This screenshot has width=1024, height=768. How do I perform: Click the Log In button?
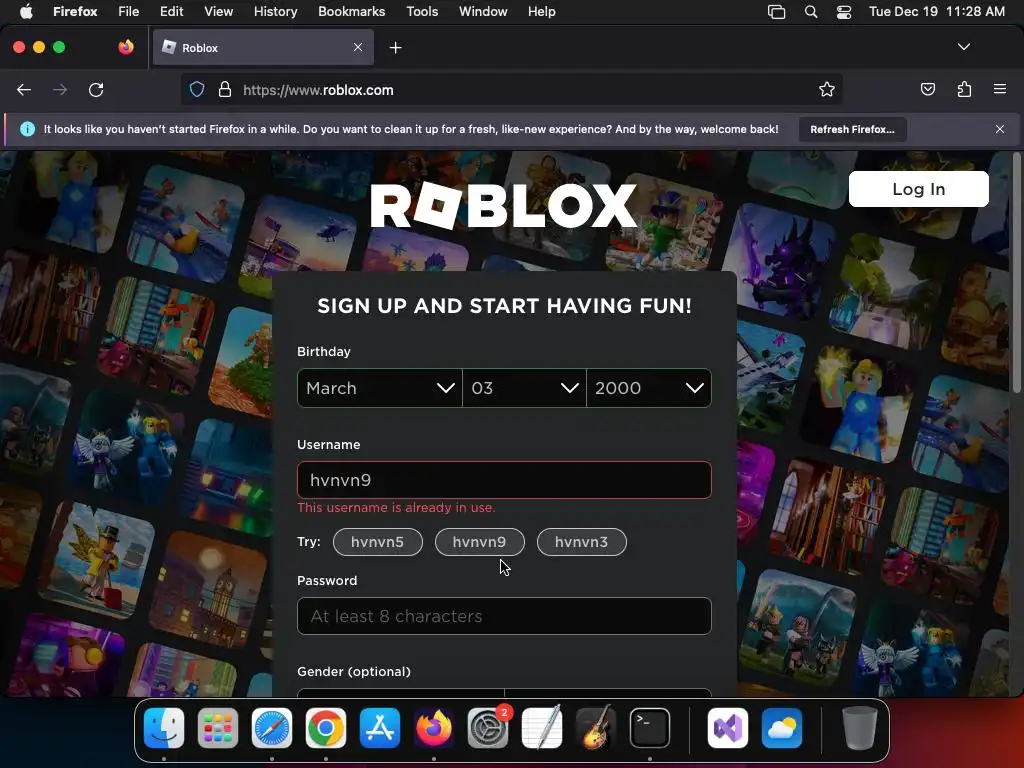(x=918, y=189)
